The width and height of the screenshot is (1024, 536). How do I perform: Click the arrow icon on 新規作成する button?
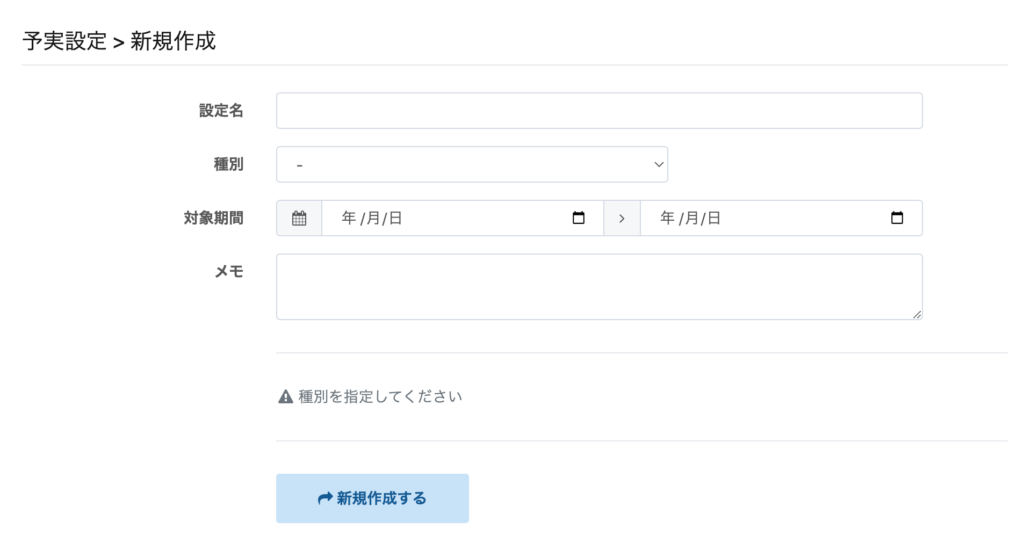324,498
